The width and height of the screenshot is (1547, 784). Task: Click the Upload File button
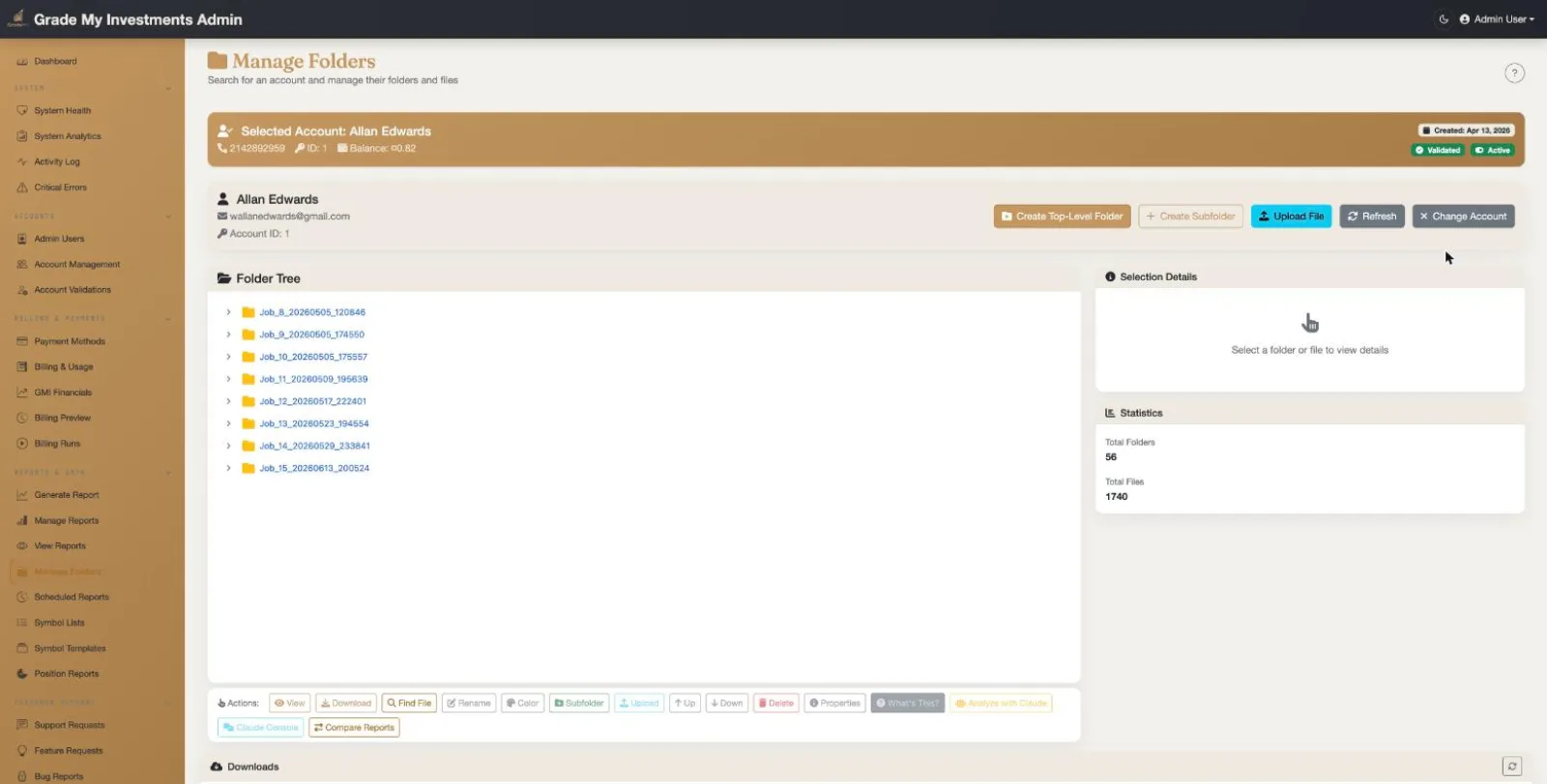pyautogui.click(x=1291, y=217)
